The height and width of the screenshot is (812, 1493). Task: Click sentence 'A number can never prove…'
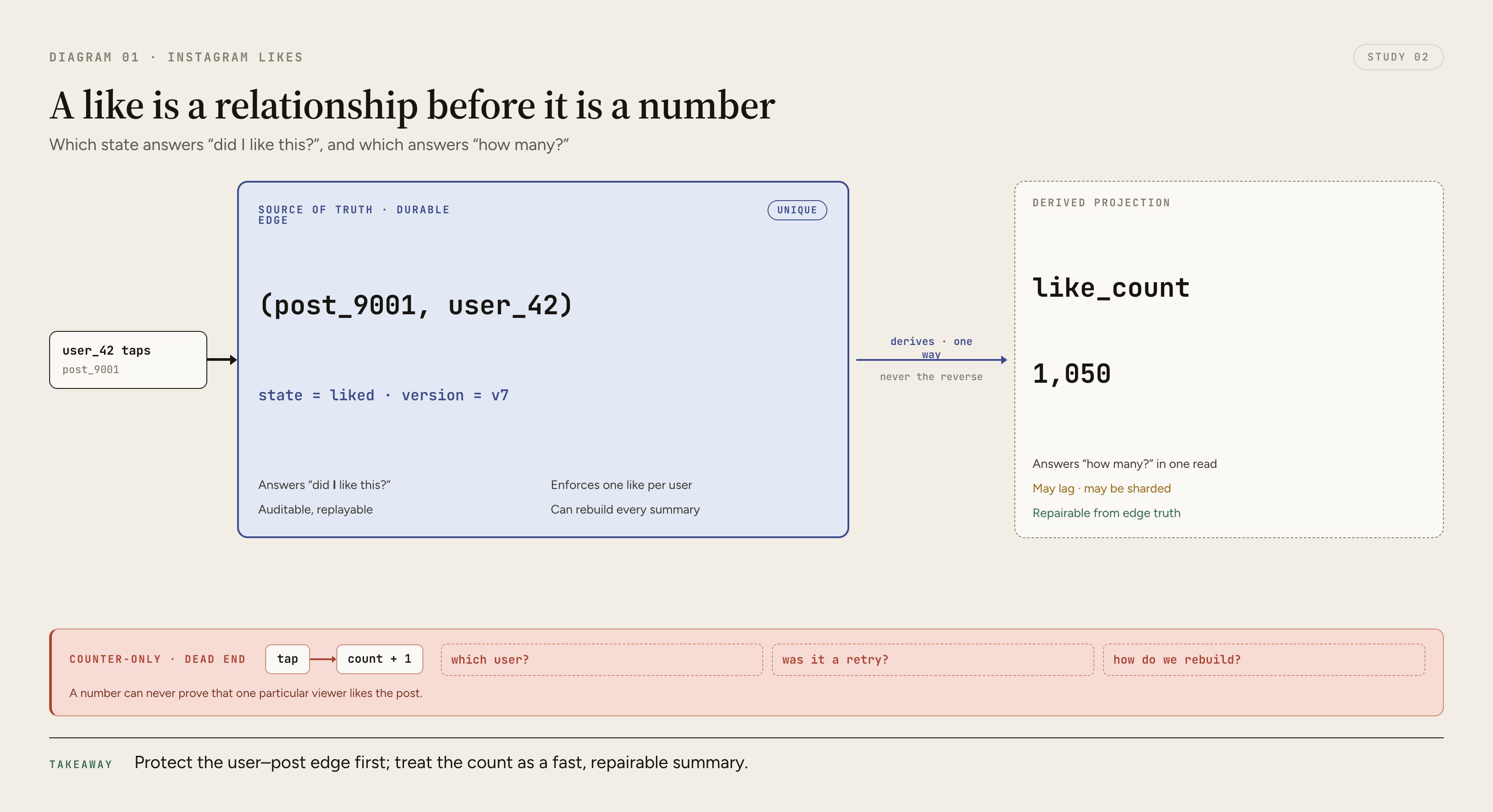[x=246, y=693]
